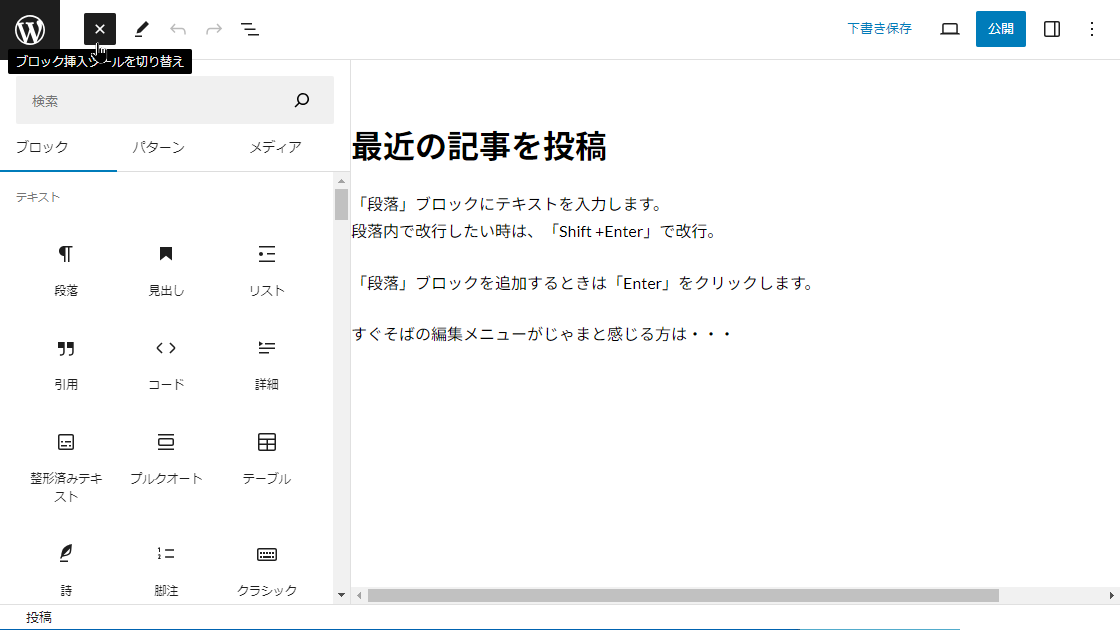This screenshot has height=630, width=1120.
Task: Switch to the パターン tab
Action: (x=158, y=147)
